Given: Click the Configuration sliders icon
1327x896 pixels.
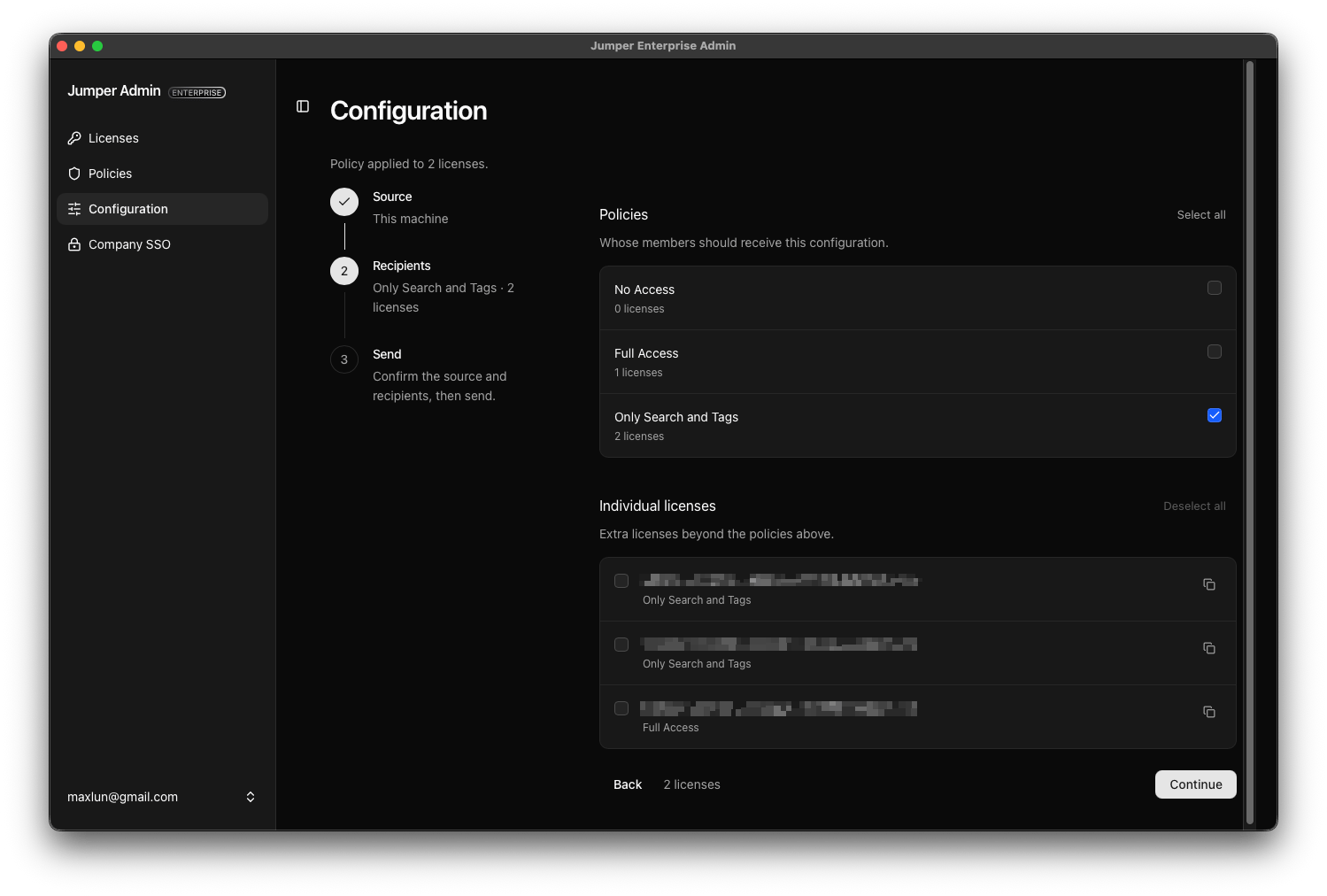Looking at the screenshot, I should (74, 209).
